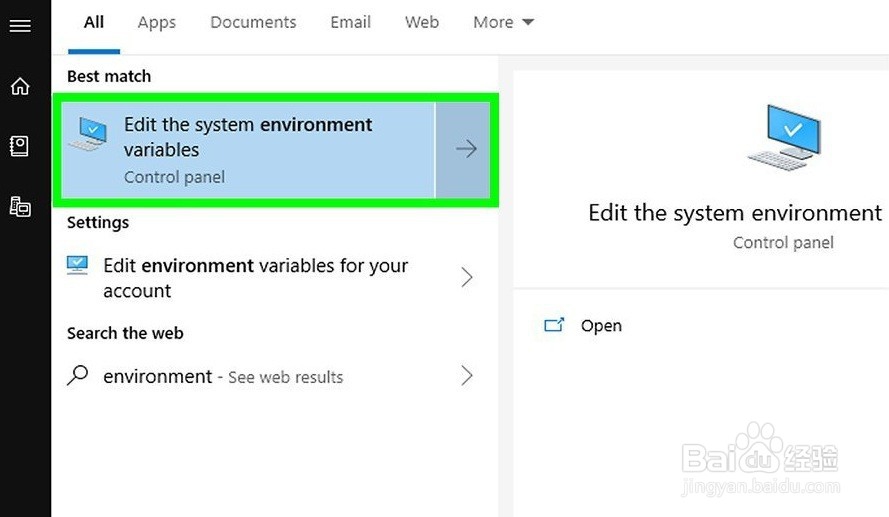This screenshot has height=517, width=889.
Task: Switch to the Apps tab
Action: tap(156, 22)
